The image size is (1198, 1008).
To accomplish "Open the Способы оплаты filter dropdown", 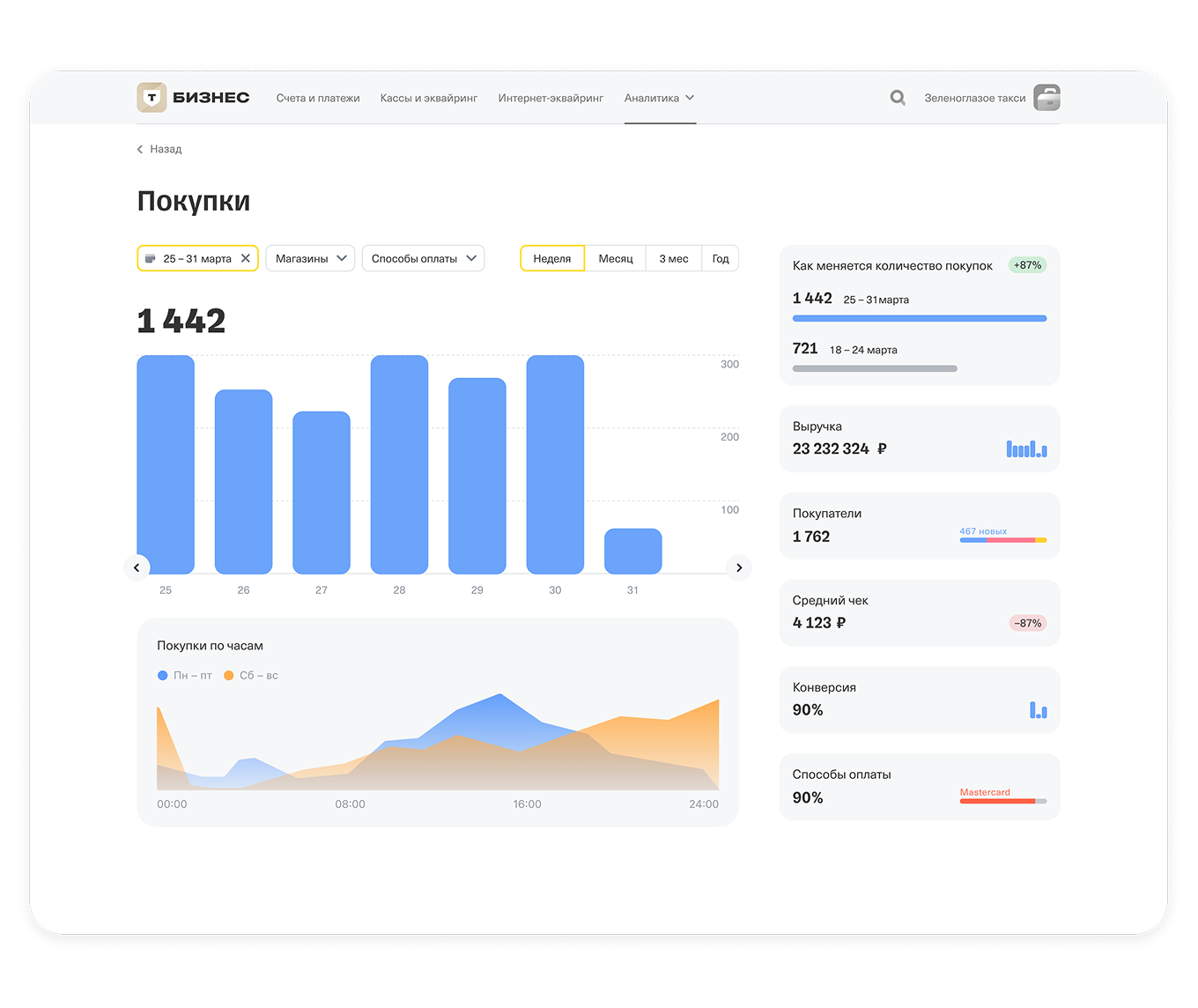I will click(423, 258).
